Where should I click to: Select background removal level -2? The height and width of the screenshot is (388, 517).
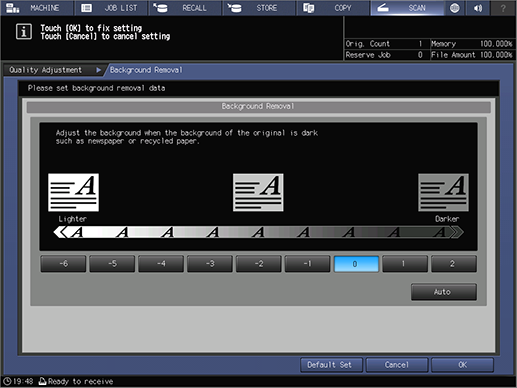click(259, 264)
